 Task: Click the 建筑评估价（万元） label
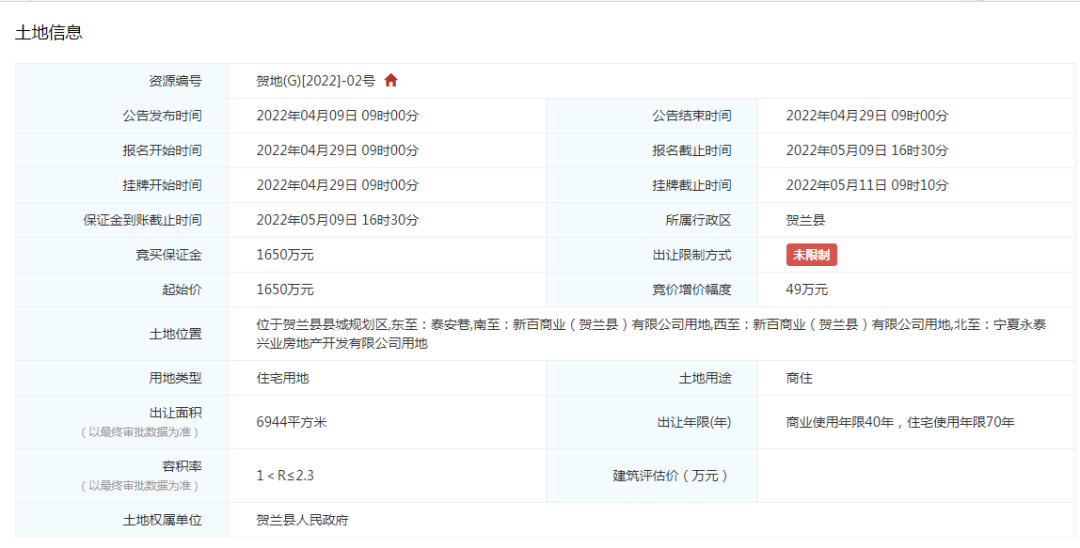tap(672, 476)
